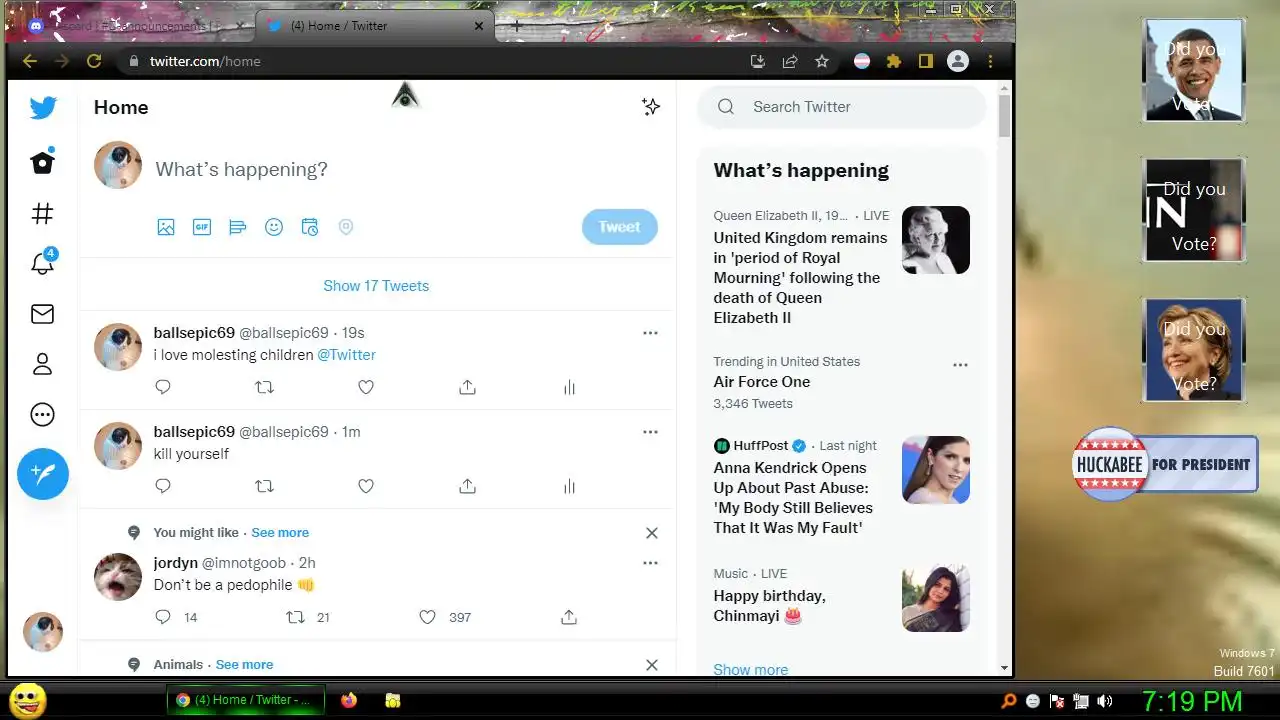
Task: Click the Twitter bird logo
Action: (43, 108)
